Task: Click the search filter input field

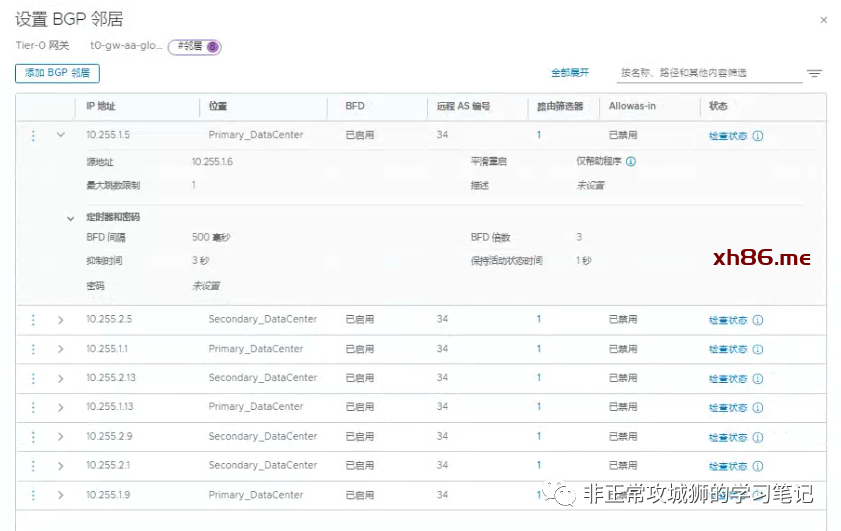Action: click(x=708, y=73)
